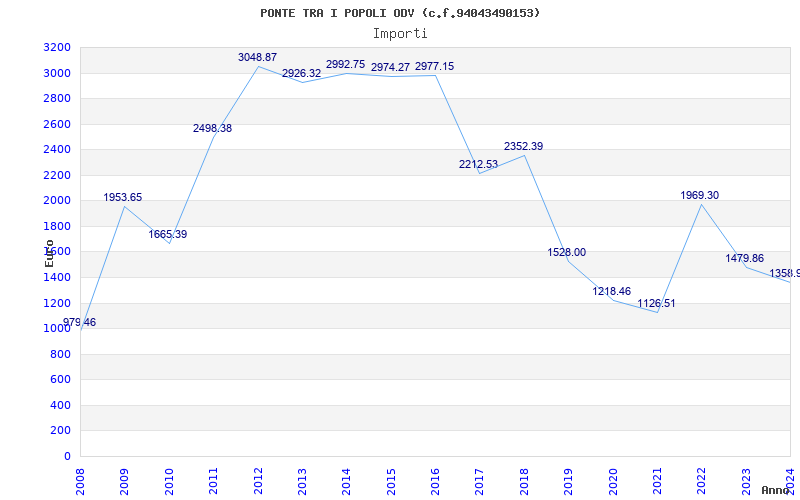Click year 2012 on x-axis
Screen dimensions: 800x500
point(258,481)
